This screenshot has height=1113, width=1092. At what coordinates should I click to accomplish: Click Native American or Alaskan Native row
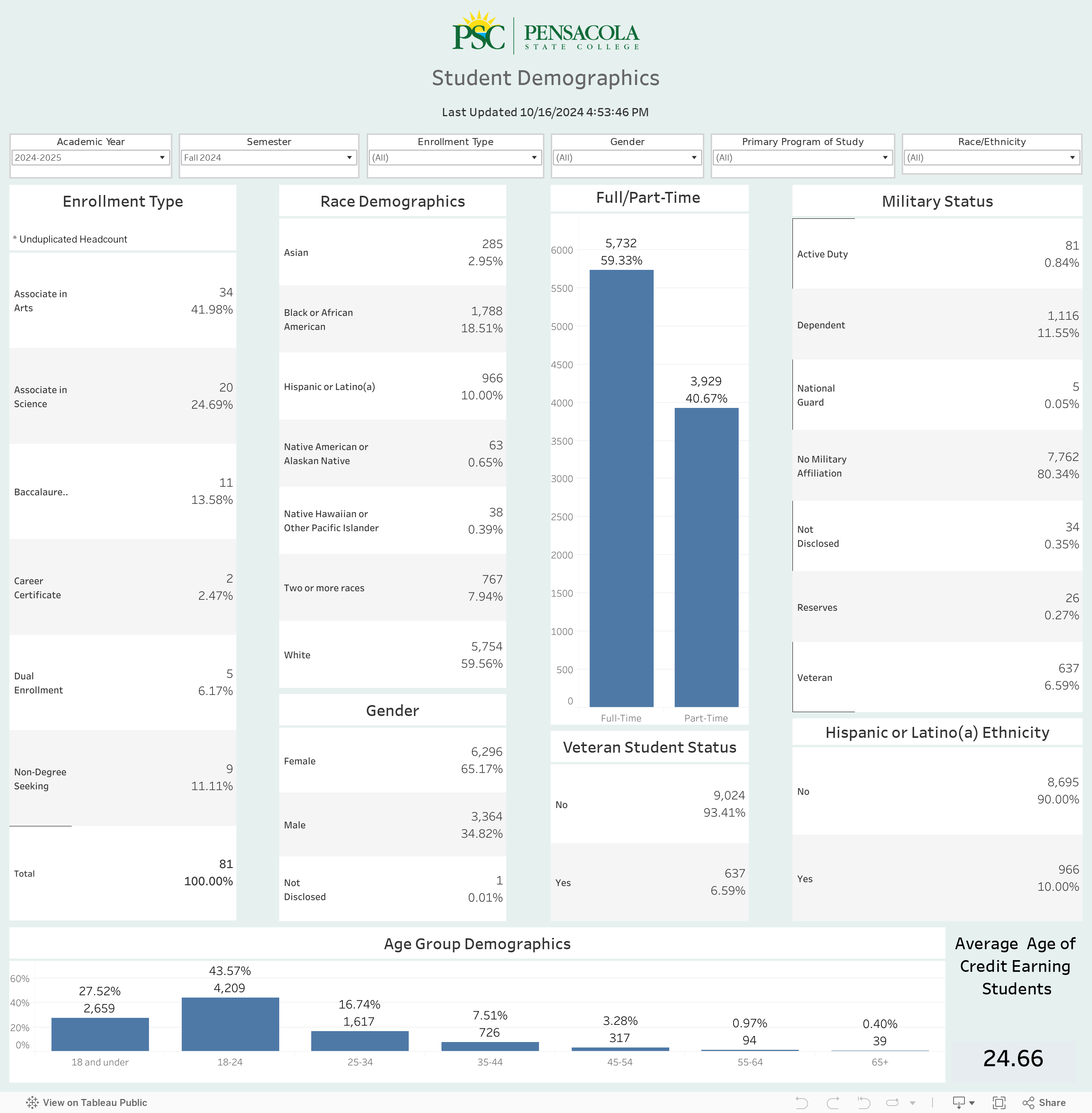click(392, 454)
